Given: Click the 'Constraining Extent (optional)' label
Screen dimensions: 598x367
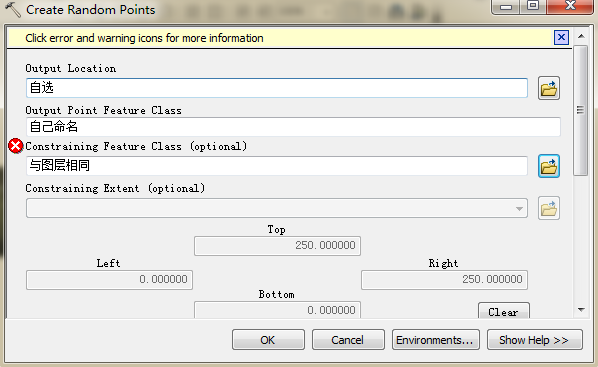Looking at the screenshot, I should tap(115, 188).
